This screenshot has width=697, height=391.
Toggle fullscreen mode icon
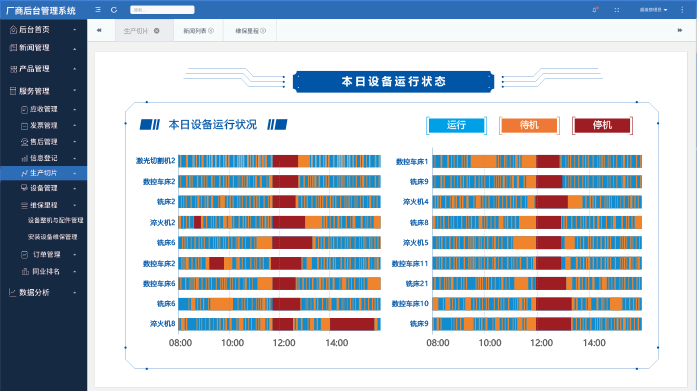pos(617,10)
